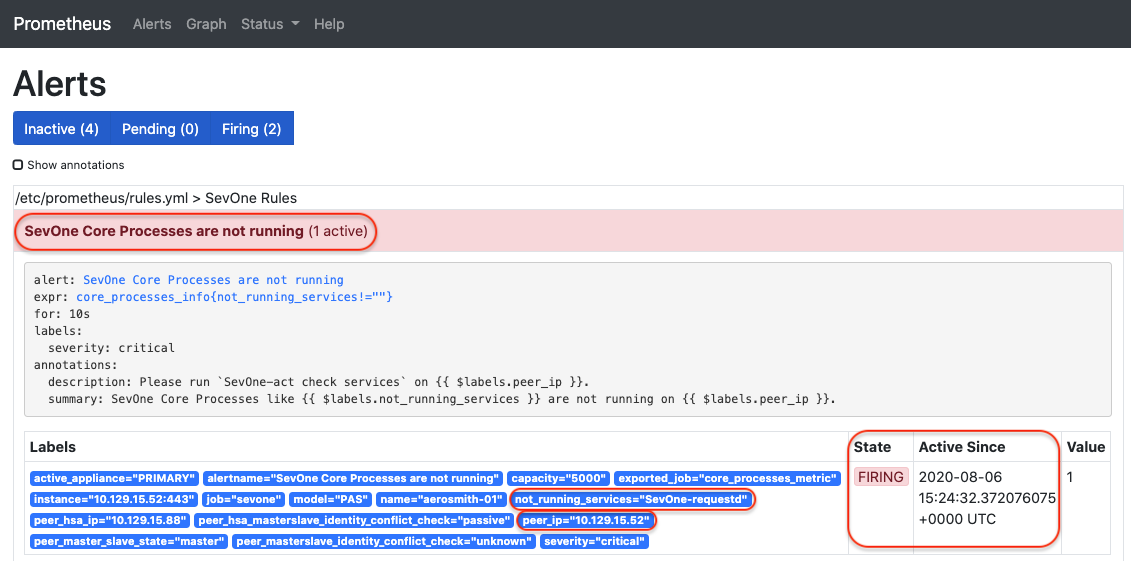
Task: Click the capacity="5000" label badge
Action: tap(559, 478)
